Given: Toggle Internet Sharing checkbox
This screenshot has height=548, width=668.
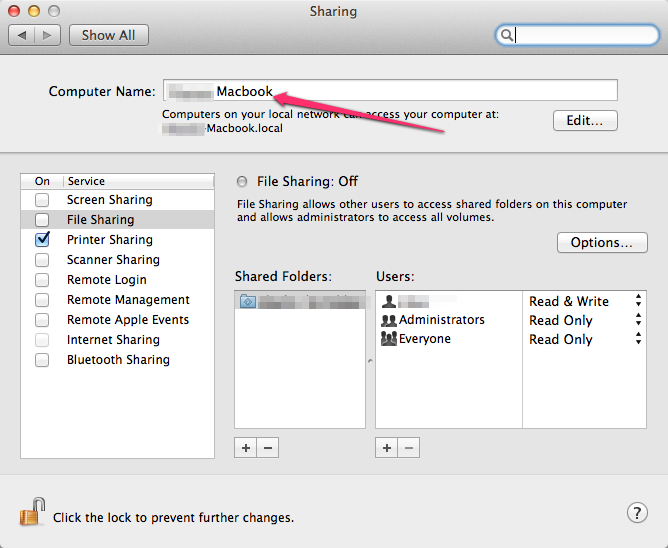Looking at the screenshot, I should pos(42,340).
